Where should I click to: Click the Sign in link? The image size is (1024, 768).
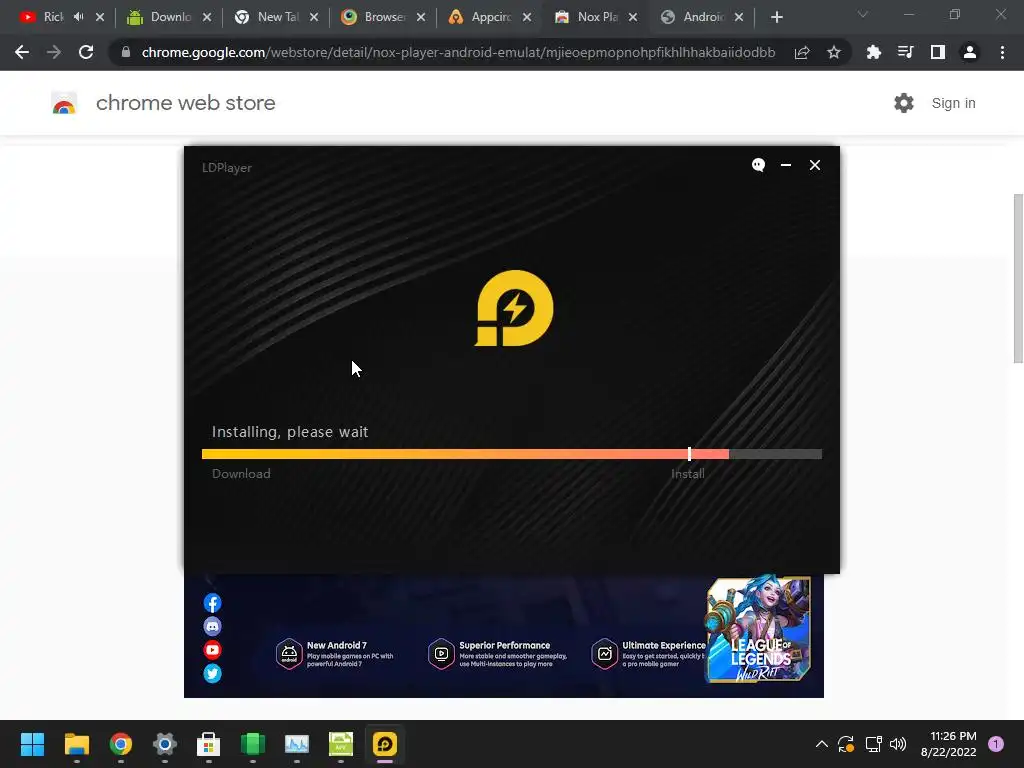(953, 103)
